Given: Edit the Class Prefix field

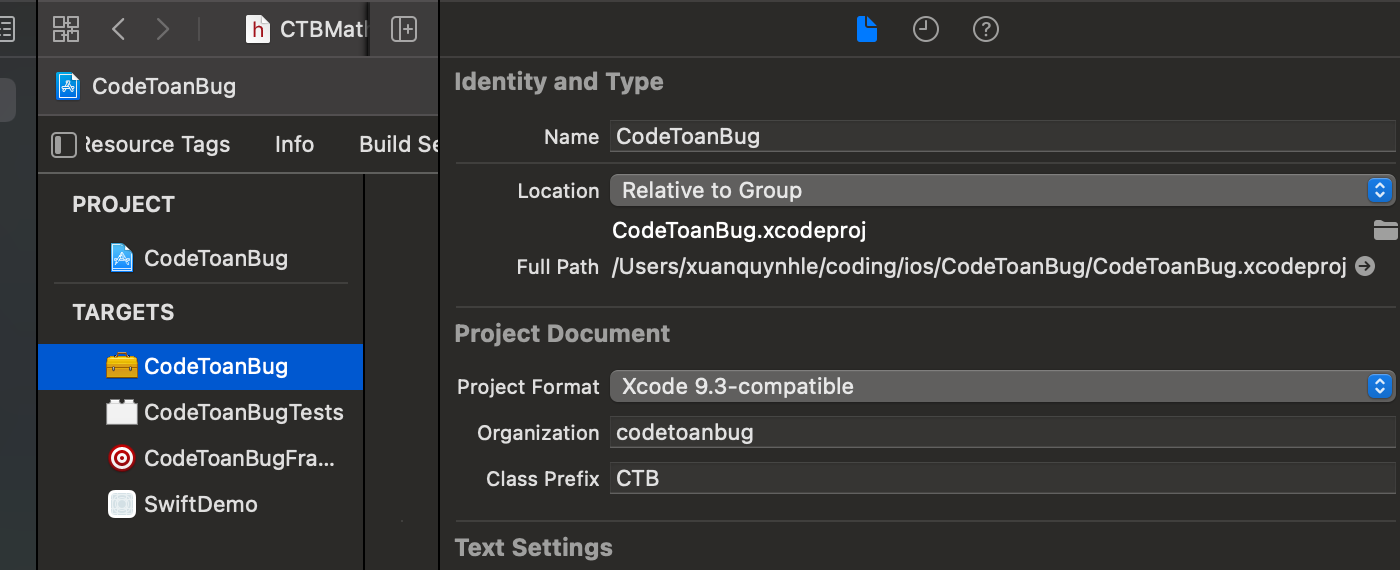Looking at the screenshot, I should [x=1002, y=479].
